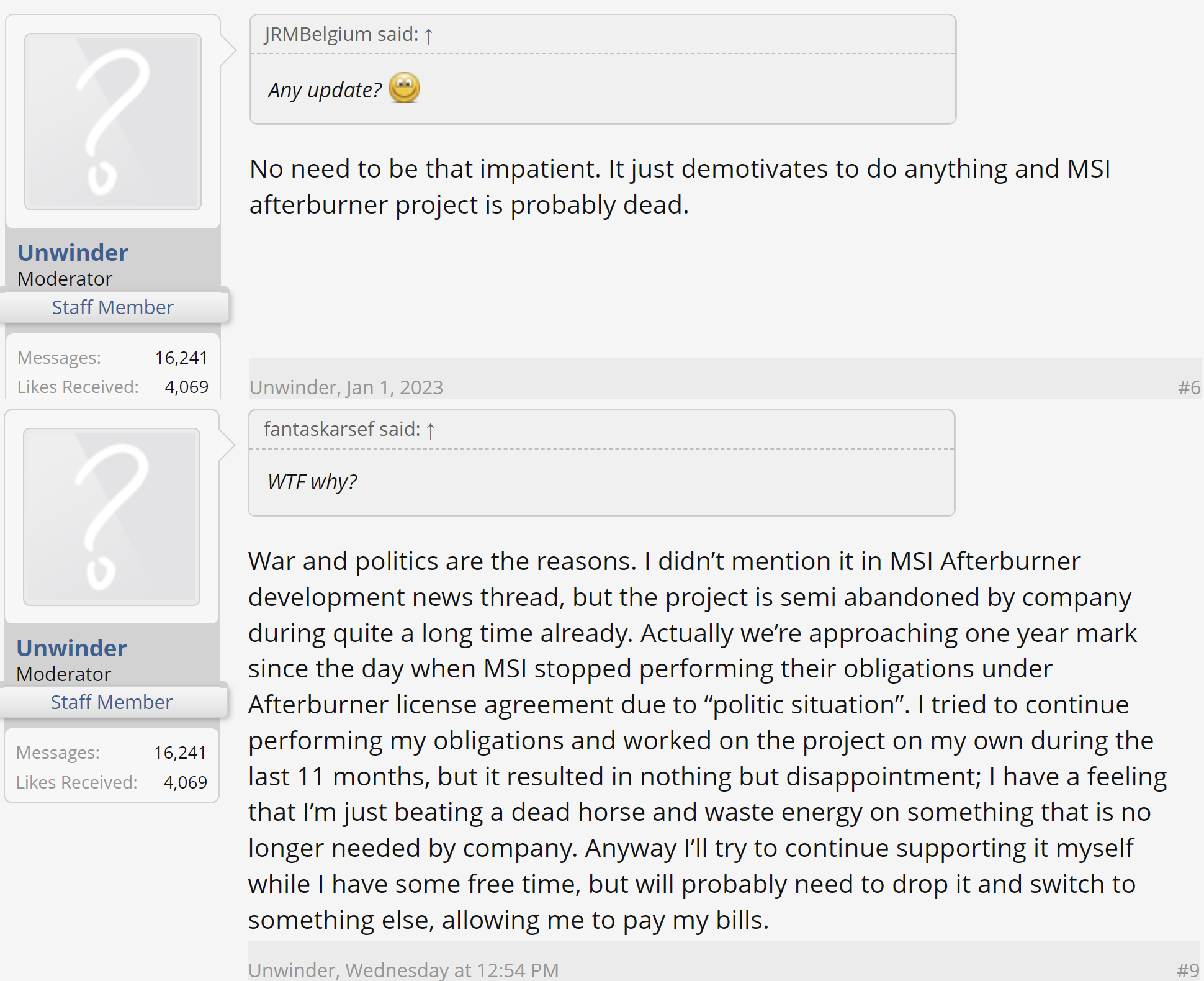Click the "fantaskarsef said:" quote header
Image resolution: width=1204 pixels, height=981 pixels.
(x=342, y=429)
